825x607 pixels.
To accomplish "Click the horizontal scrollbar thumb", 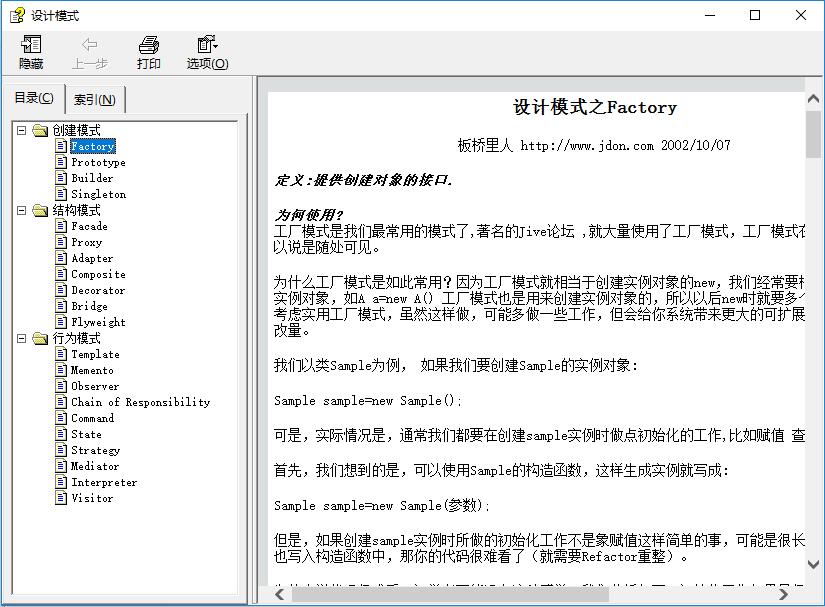I will coord(450,594).
